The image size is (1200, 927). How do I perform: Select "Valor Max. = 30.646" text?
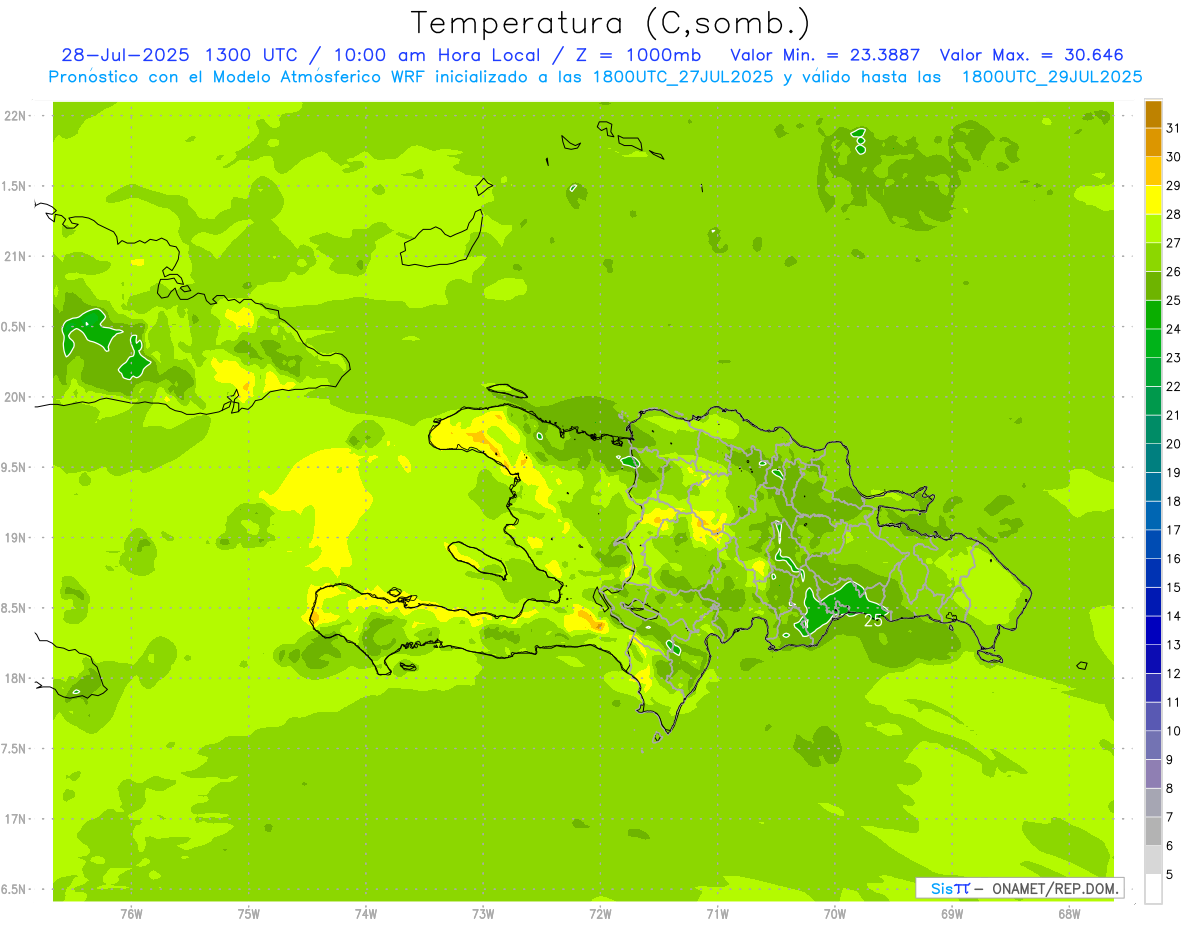point(1032,55)
